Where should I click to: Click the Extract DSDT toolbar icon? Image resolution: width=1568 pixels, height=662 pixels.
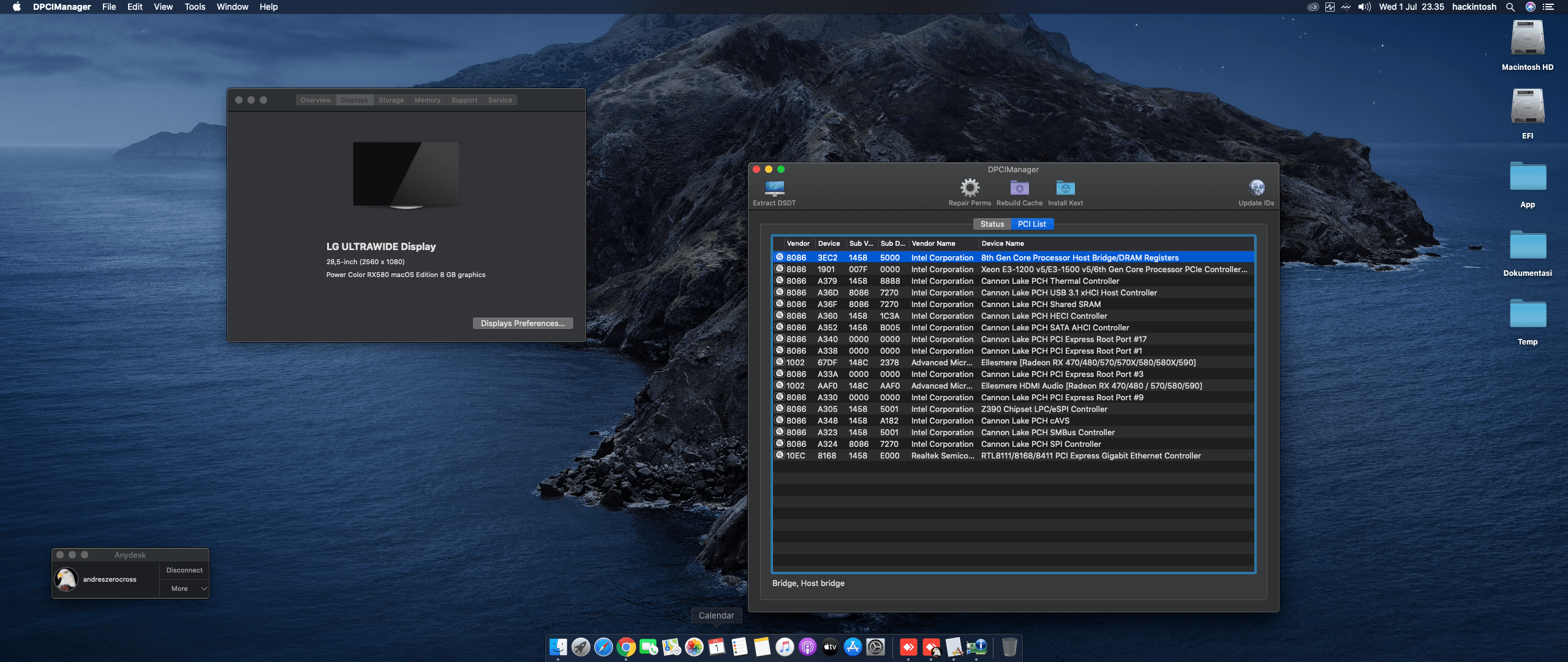point(774,188)
